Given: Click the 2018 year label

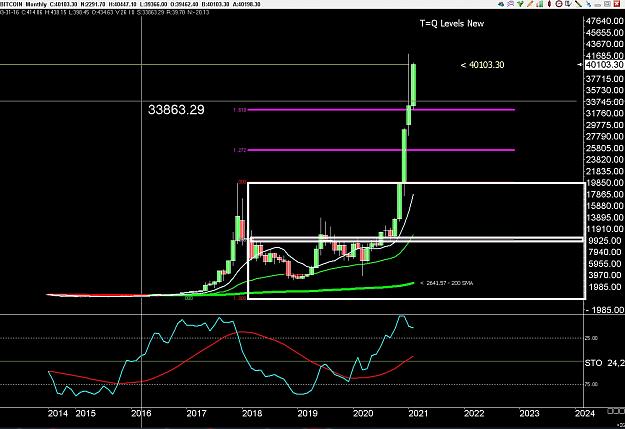Looking at the screenshot, I should pos(252,413).
